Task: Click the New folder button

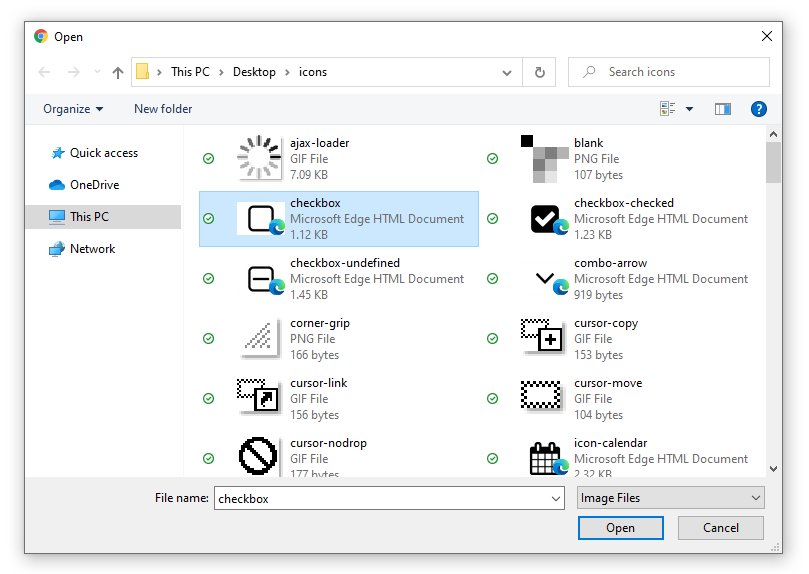Action: (163, 109)
